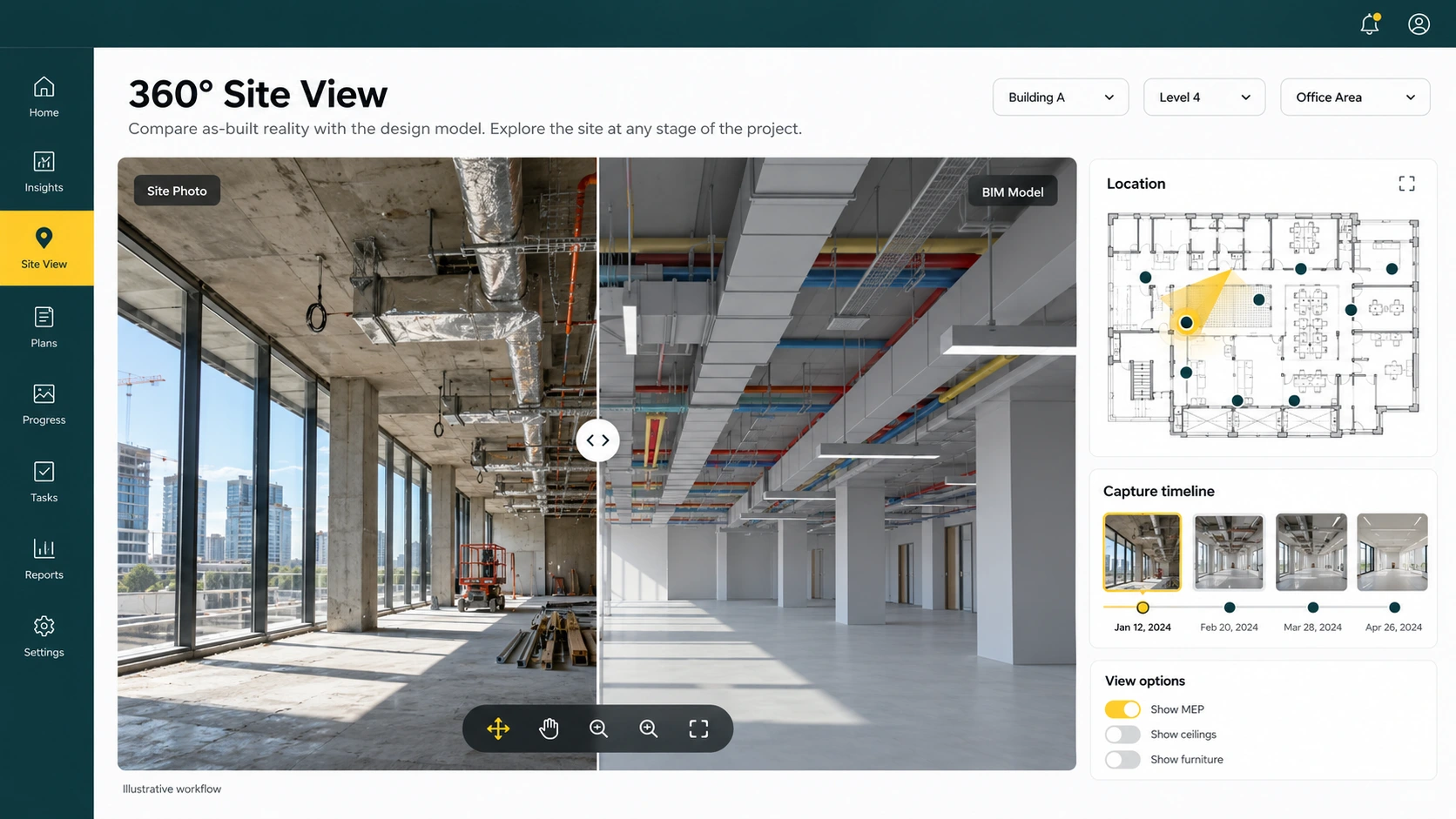The width and height of the screenshot is (1456, 819).
Task: Click the Progress image icon
Action: (x=44, y=393)
